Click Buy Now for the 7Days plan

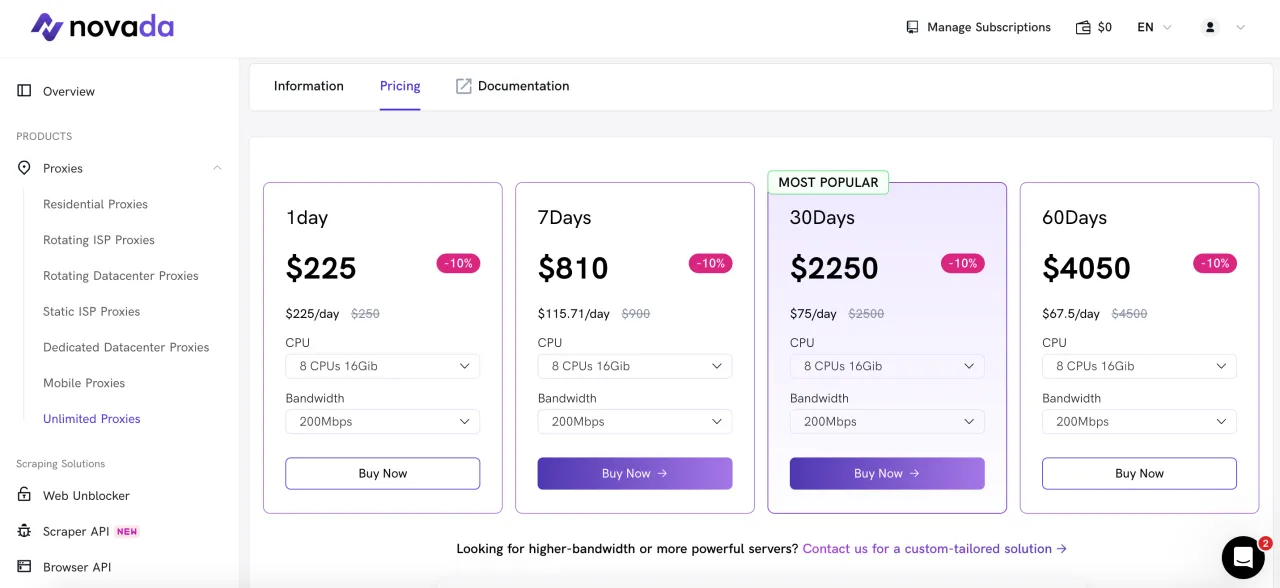point(634,474)
